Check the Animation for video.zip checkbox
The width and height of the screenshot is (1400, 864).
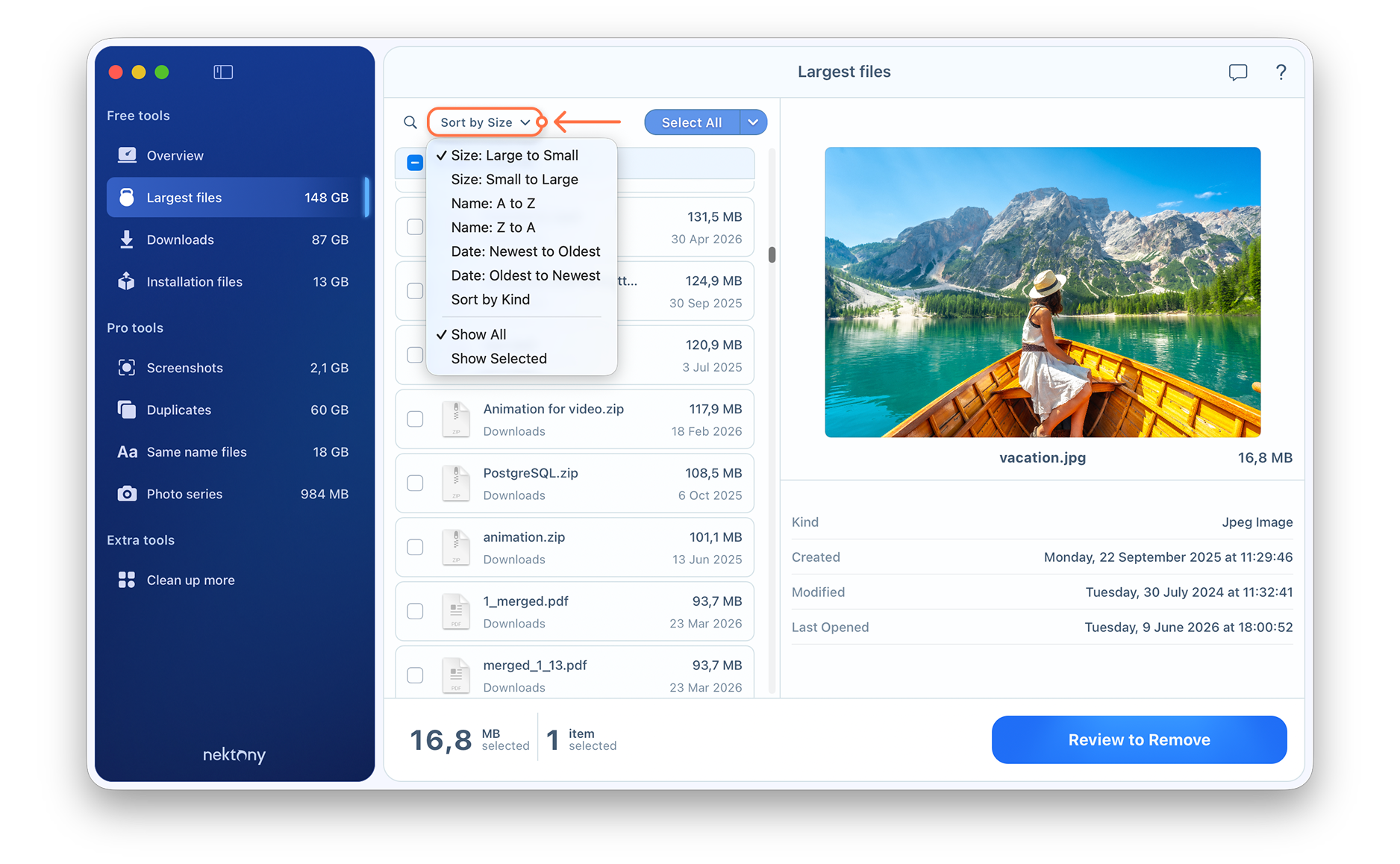point(415,419)
